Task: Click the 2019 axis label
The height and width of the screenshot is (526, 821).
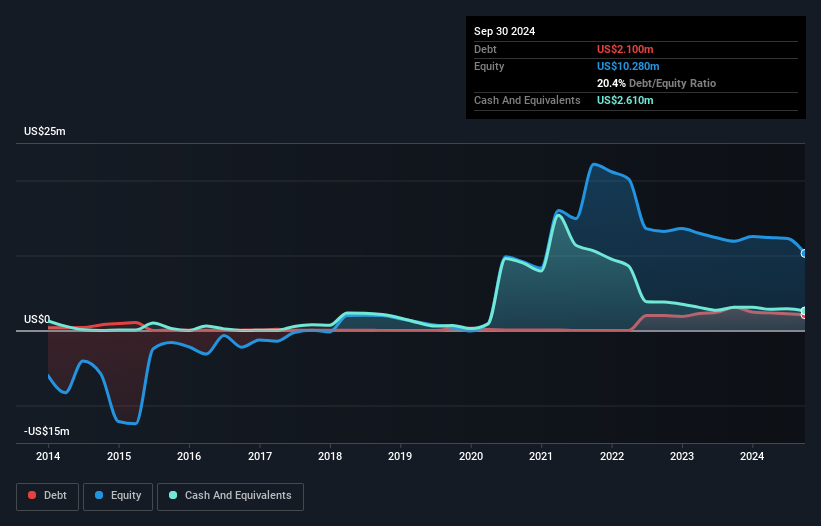Action: coord(400,456)
